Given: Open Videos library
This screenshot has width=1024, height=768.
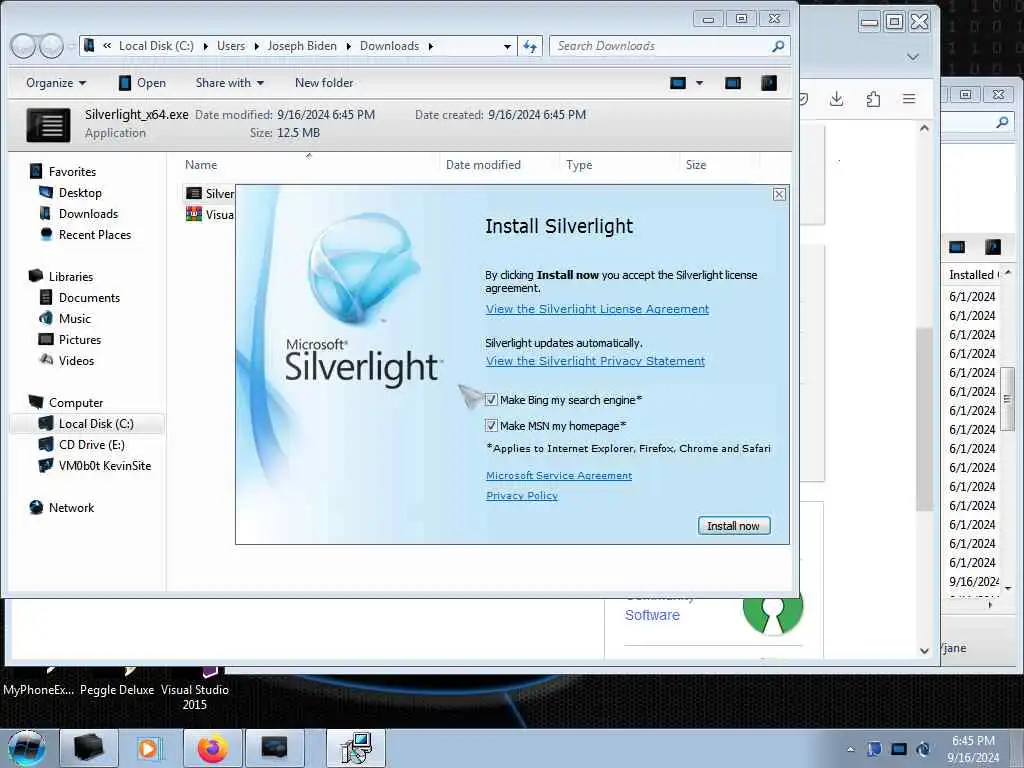Looking at the screenshot, I should coord(76,360).
